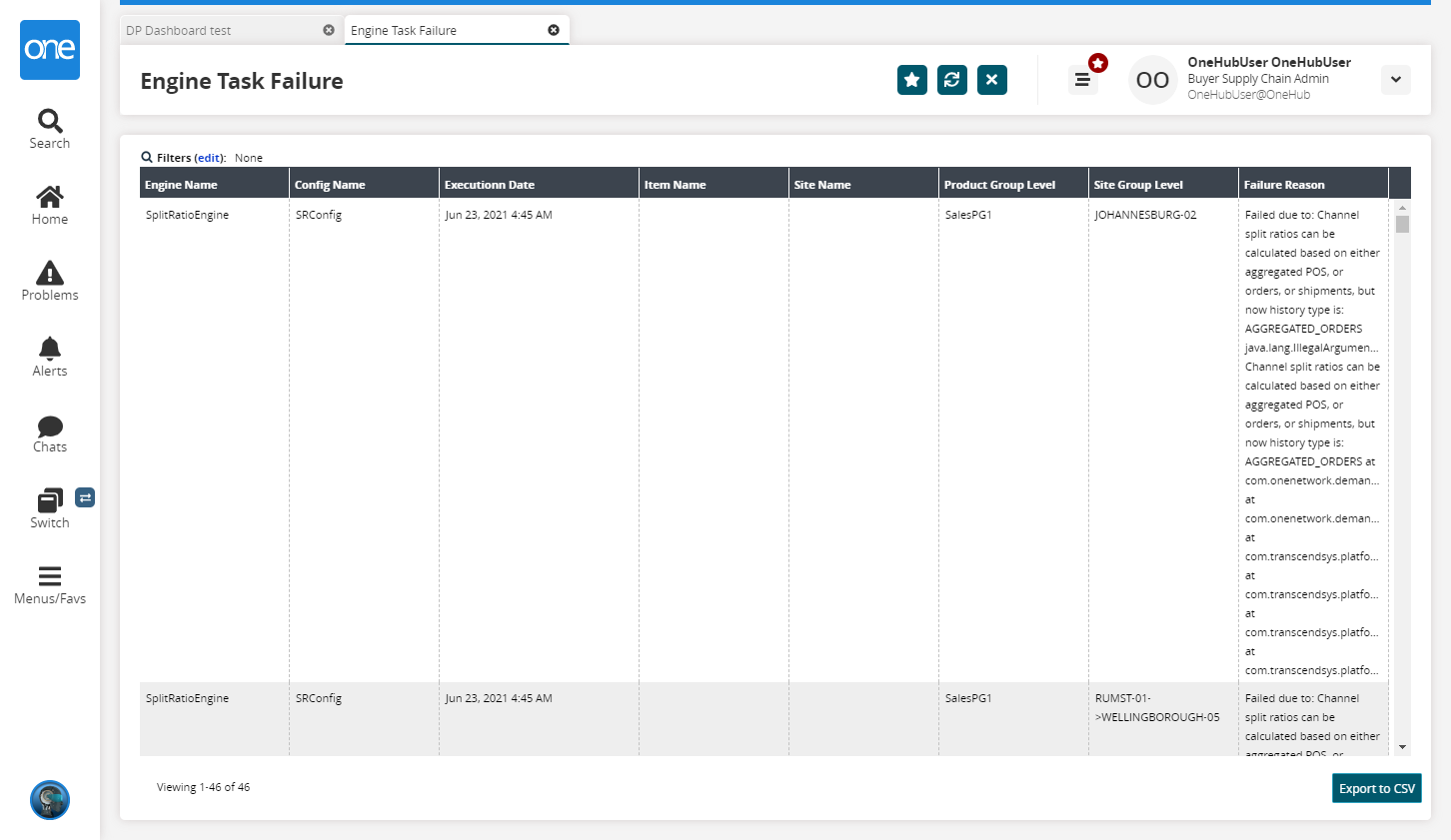Screen dimensions: 1451x840
Task: Open the Menus/Favs hamburger menu
Action: 50,584
